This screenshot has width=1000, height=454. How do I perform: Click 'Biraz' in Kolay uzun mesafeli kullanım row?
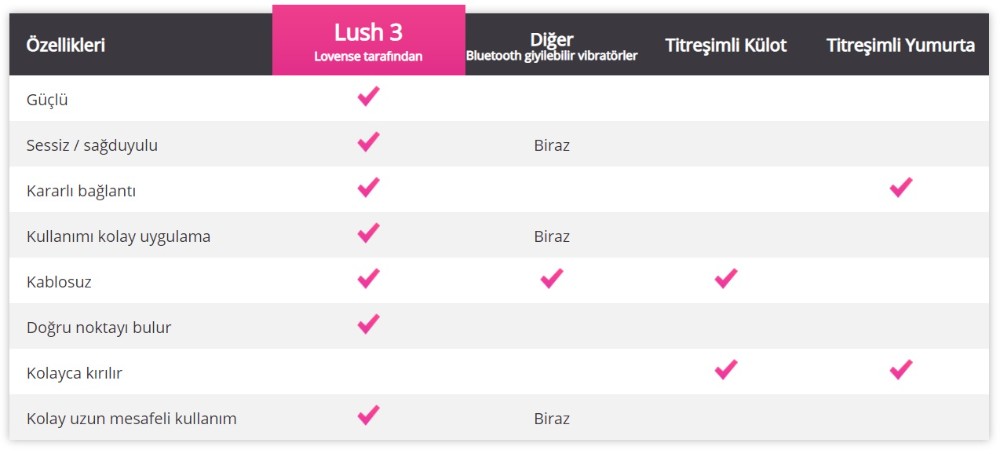552,419
